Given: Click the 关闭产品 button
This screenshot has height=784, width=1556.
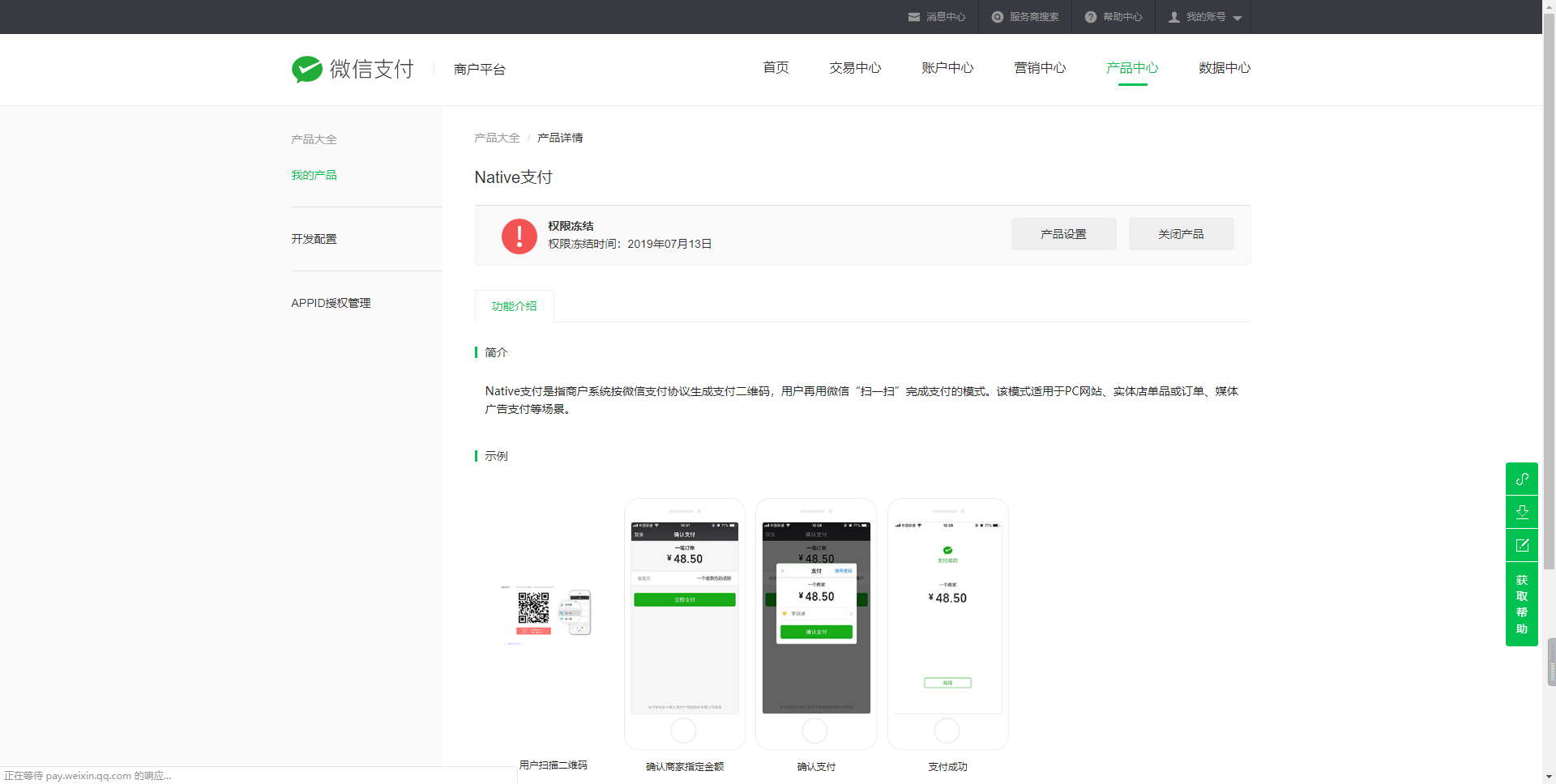Looking at the screenshot, I should [1181, 234].
